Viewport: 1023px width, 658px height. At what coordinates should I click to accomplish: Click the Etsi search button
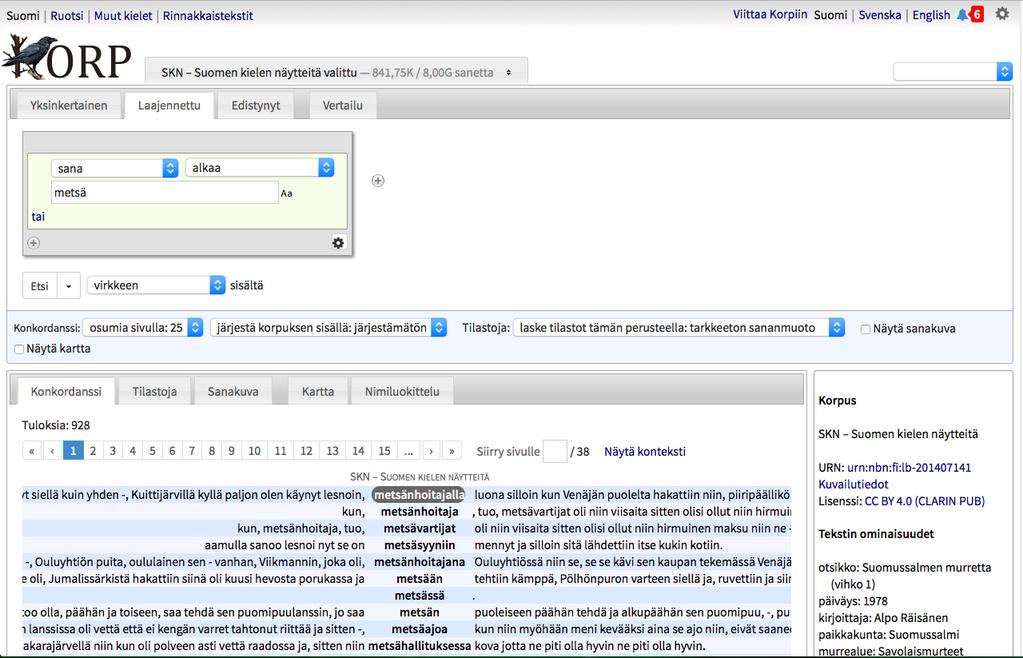coord(40,286)
